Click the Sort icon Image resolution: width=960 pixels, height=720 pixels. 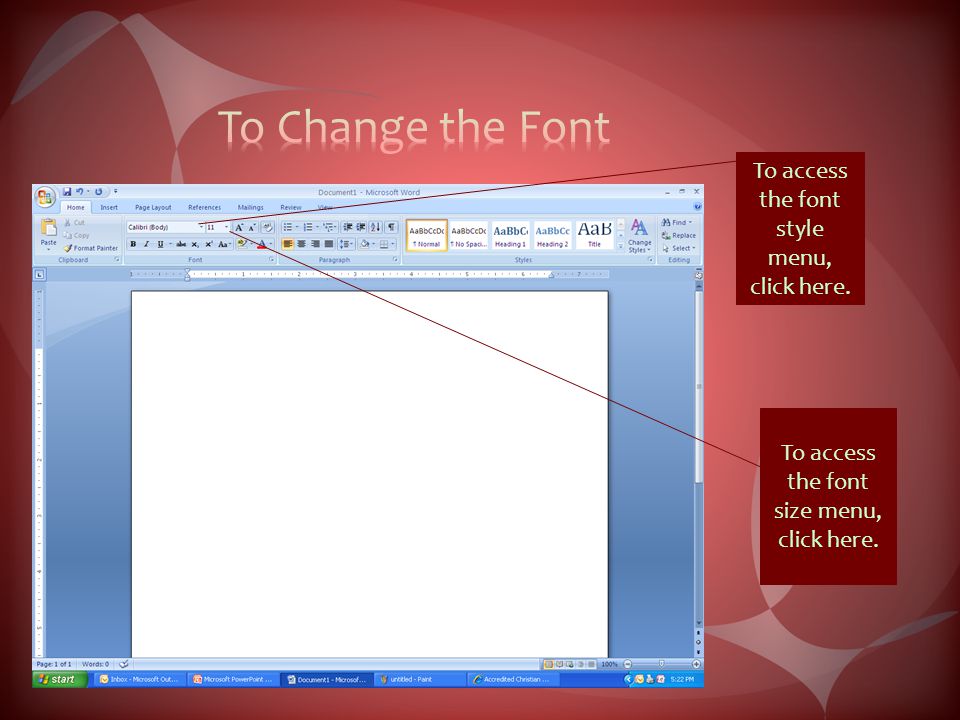(375, 227)
